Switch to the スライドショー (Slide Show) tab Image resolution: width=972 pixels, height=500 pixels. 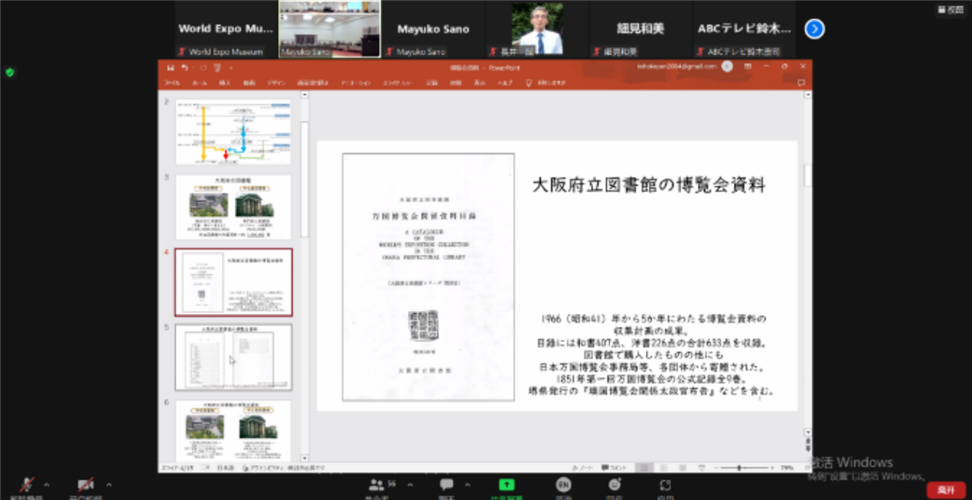tap(398, 82)
